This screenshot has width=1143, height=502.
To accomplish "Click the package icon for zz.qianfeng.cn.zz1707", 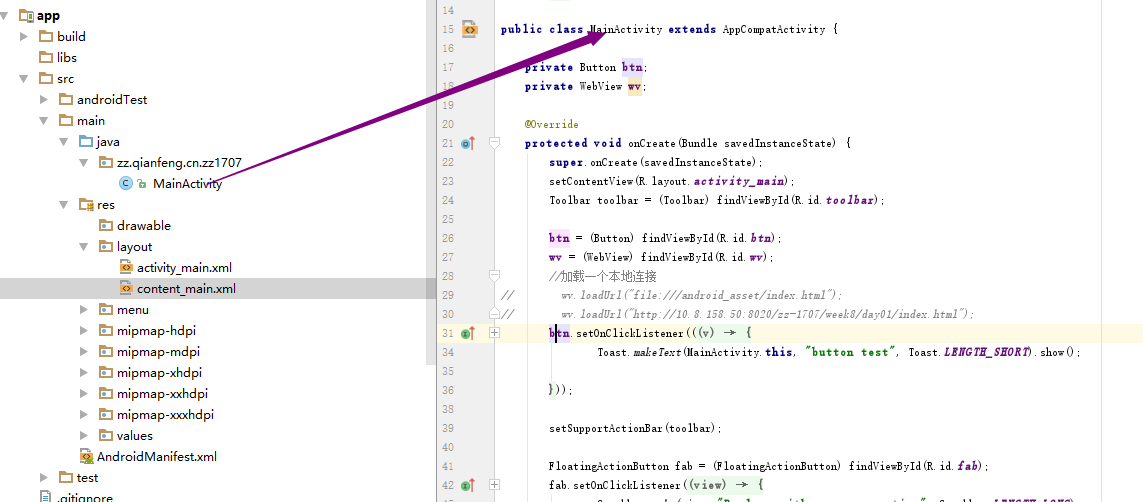I will (x=106, y=163).
